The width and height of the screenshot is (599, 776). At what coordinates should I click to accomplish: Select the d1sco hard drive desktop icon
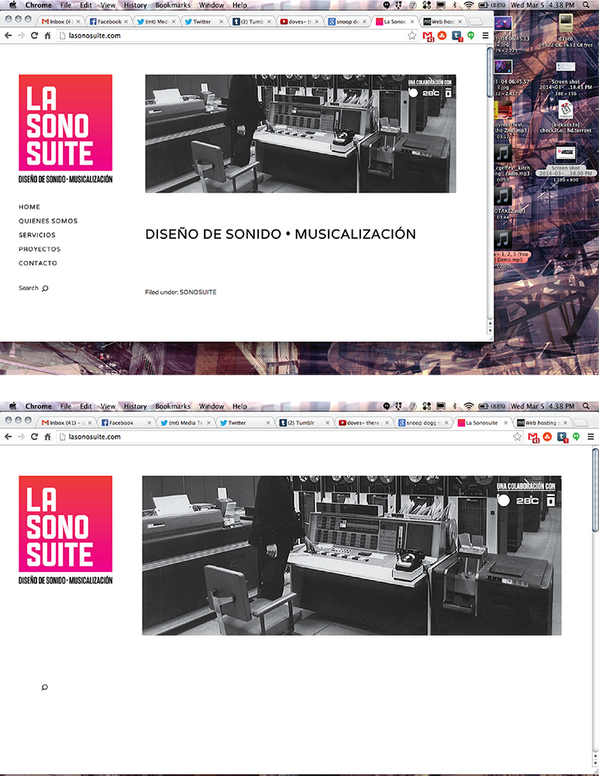point(566,24)
